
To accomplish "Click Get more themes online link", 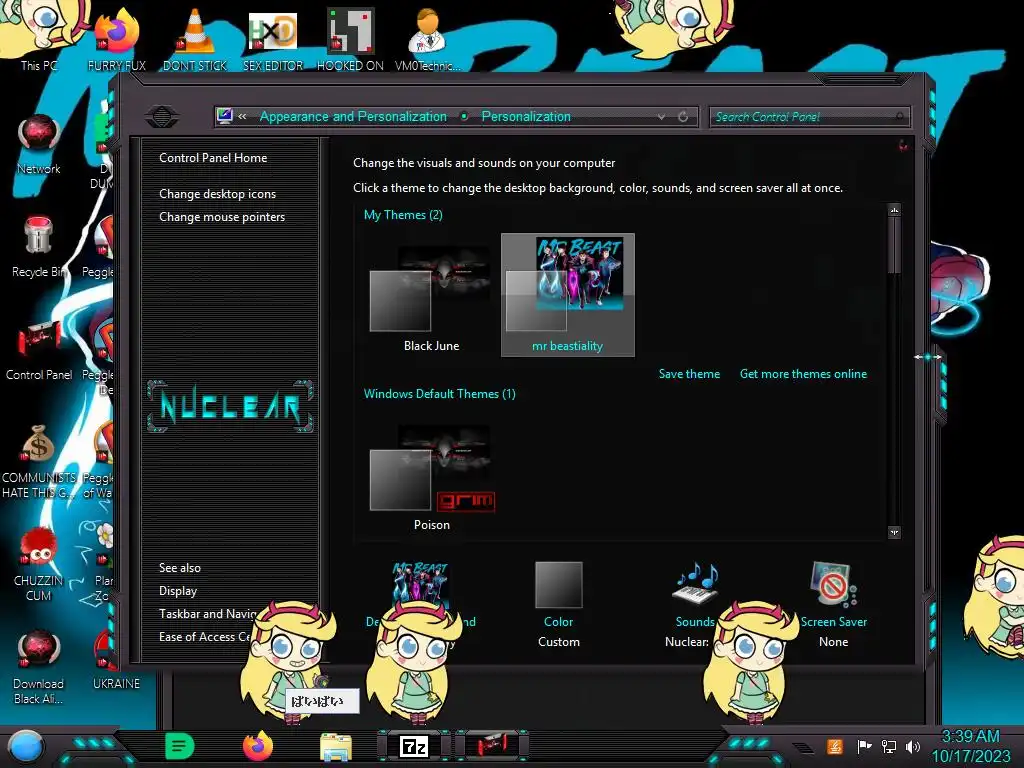I will click(x=803, y=374).
